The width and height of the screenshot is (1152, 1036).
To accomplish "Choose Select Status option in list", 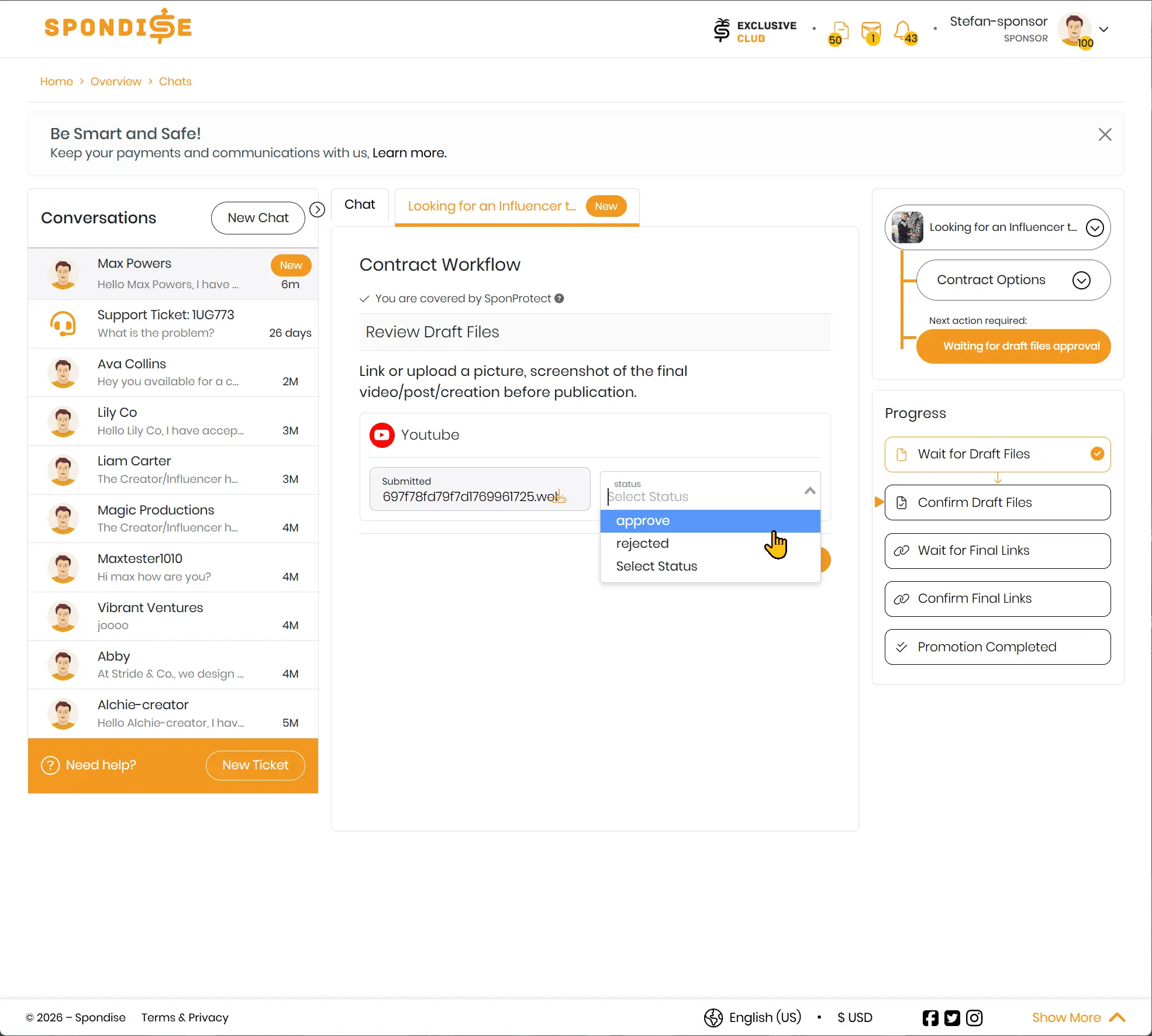I will point(710,567).
